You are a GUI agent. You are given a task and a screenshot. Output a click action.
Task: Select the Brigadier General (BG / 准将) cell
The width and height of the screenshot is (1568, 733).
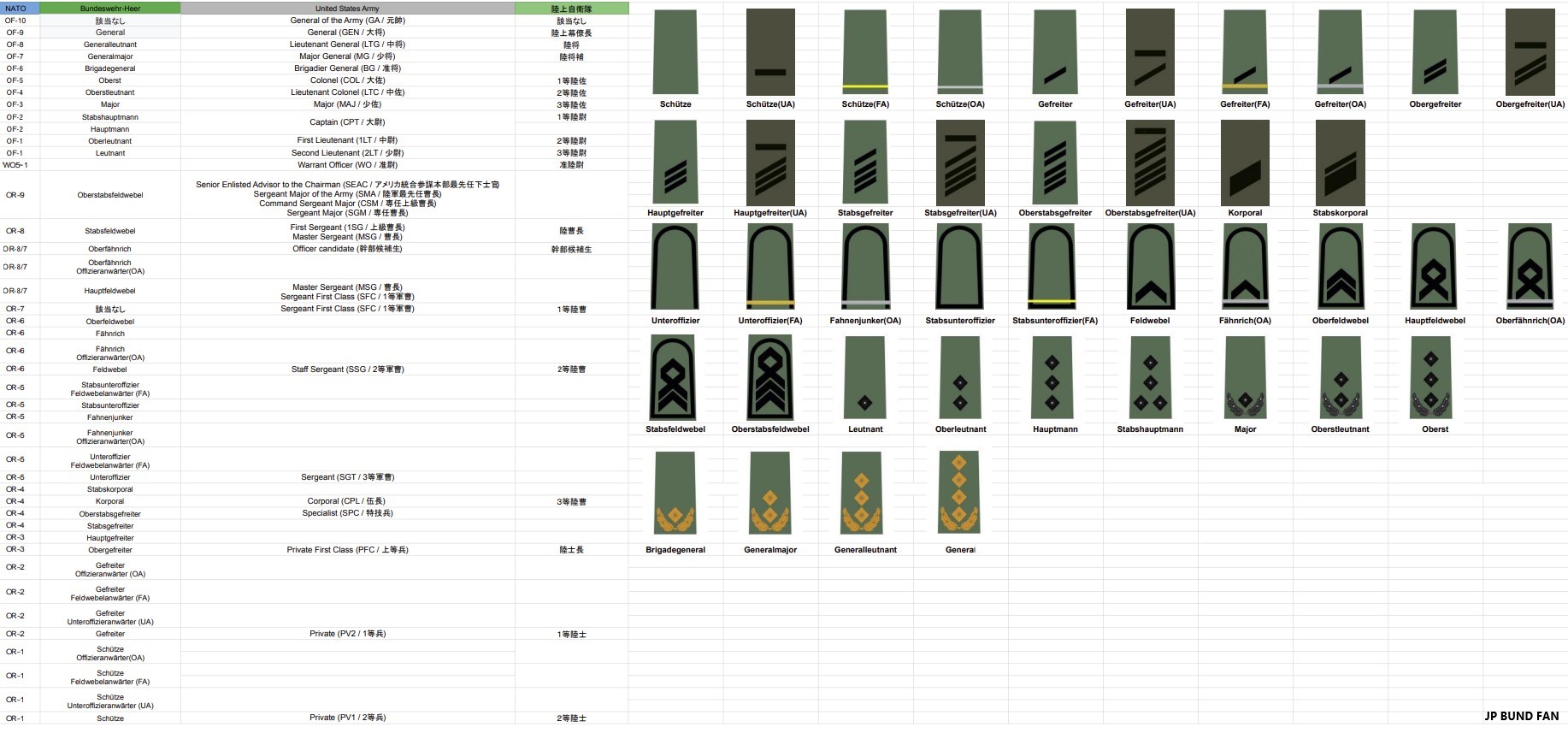pos(347,68)
